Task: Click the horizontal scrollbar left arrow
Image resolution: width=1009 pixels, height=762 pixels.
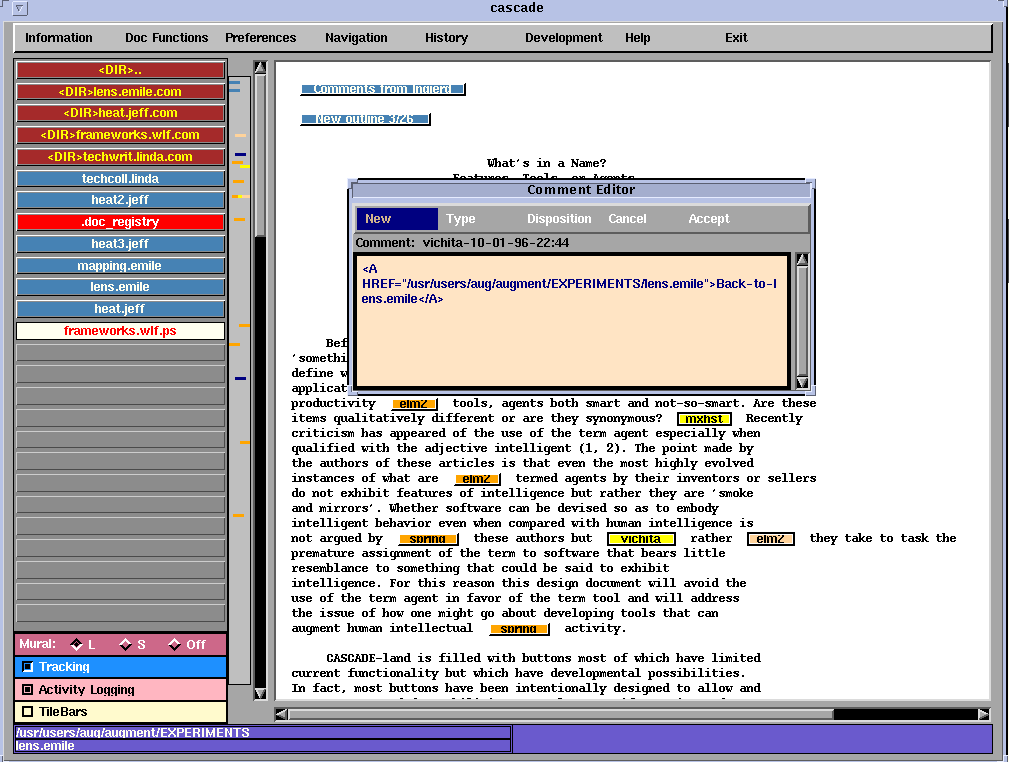Action: click(x=281, y=714)
